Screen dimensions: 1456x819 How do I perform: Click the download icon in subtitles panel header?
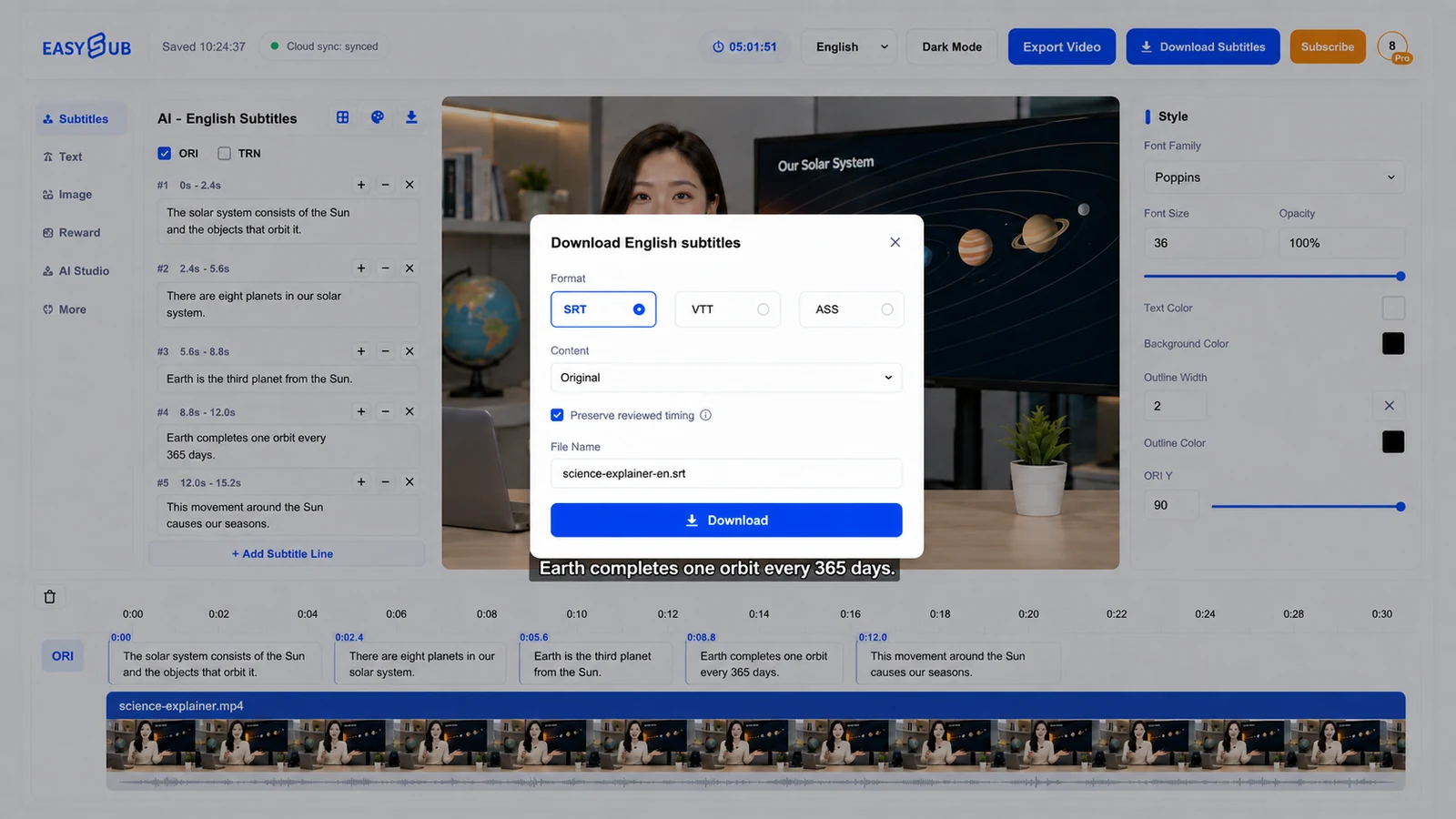(411, 117)
